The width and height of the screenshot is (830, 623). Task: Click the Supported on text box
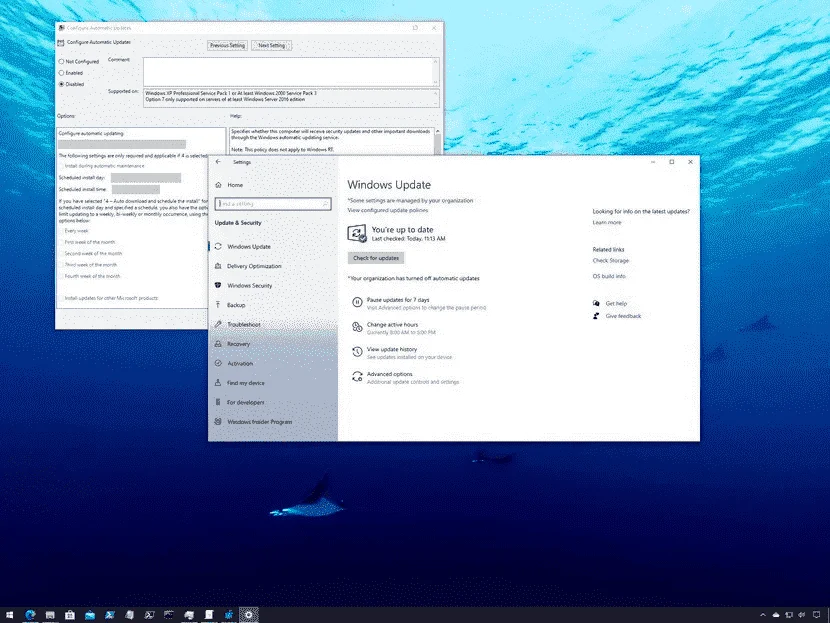[x=291, y=98]
